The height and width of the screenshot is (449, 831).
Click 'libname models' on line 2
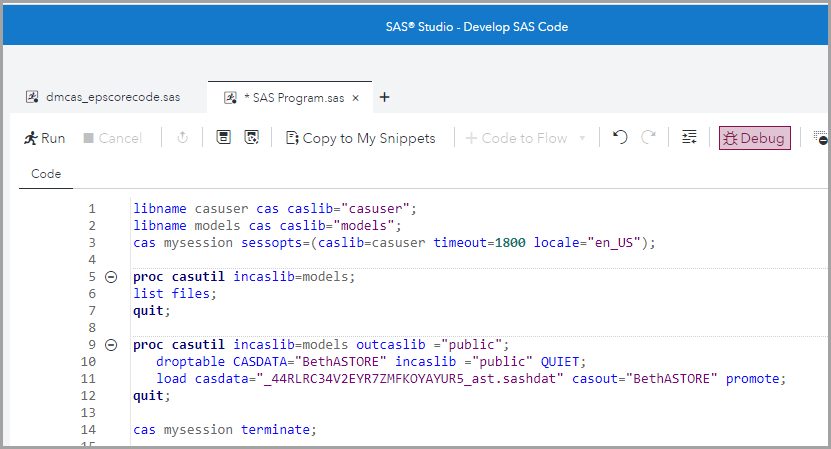(x=187, y=226)
